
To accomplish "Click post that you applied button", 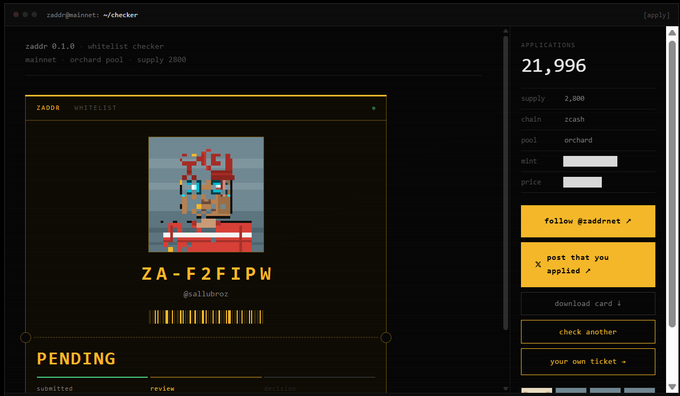I will (588, 265).
